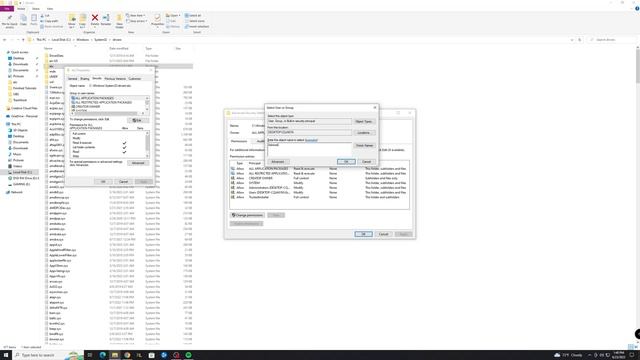Open the Easy access dropdown
Image resolution: width=640 pixels, height=360 pixels.
point(136,21)
